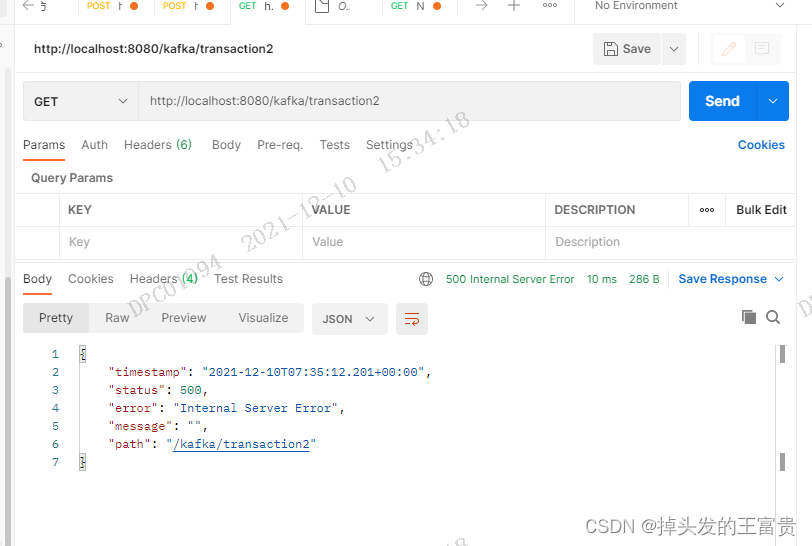Open the Headers (6) request tab
The width and height of the screenshot is (812, 546).
click(x=158, y=145)
